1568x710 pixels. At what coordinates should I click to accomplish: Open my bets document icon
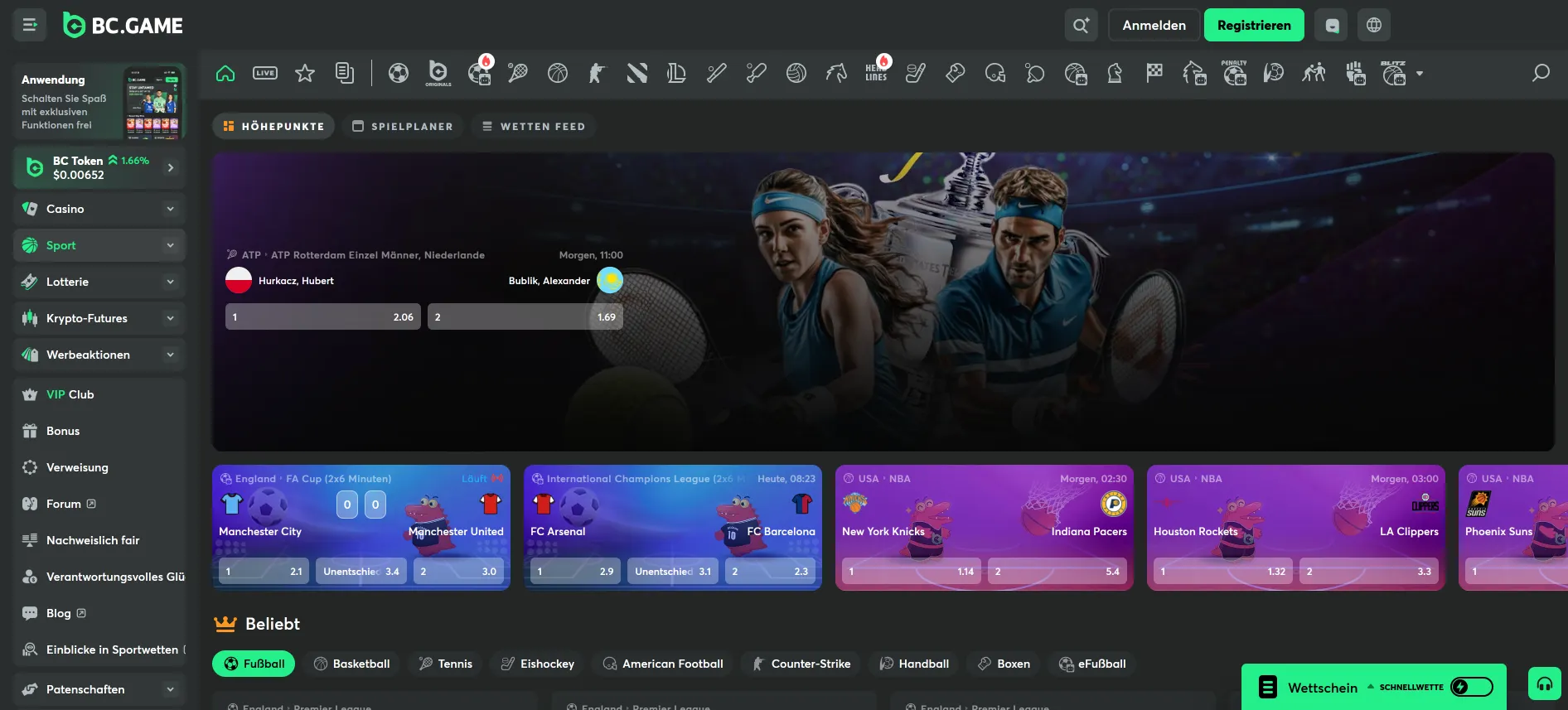(x=345, y=73)
